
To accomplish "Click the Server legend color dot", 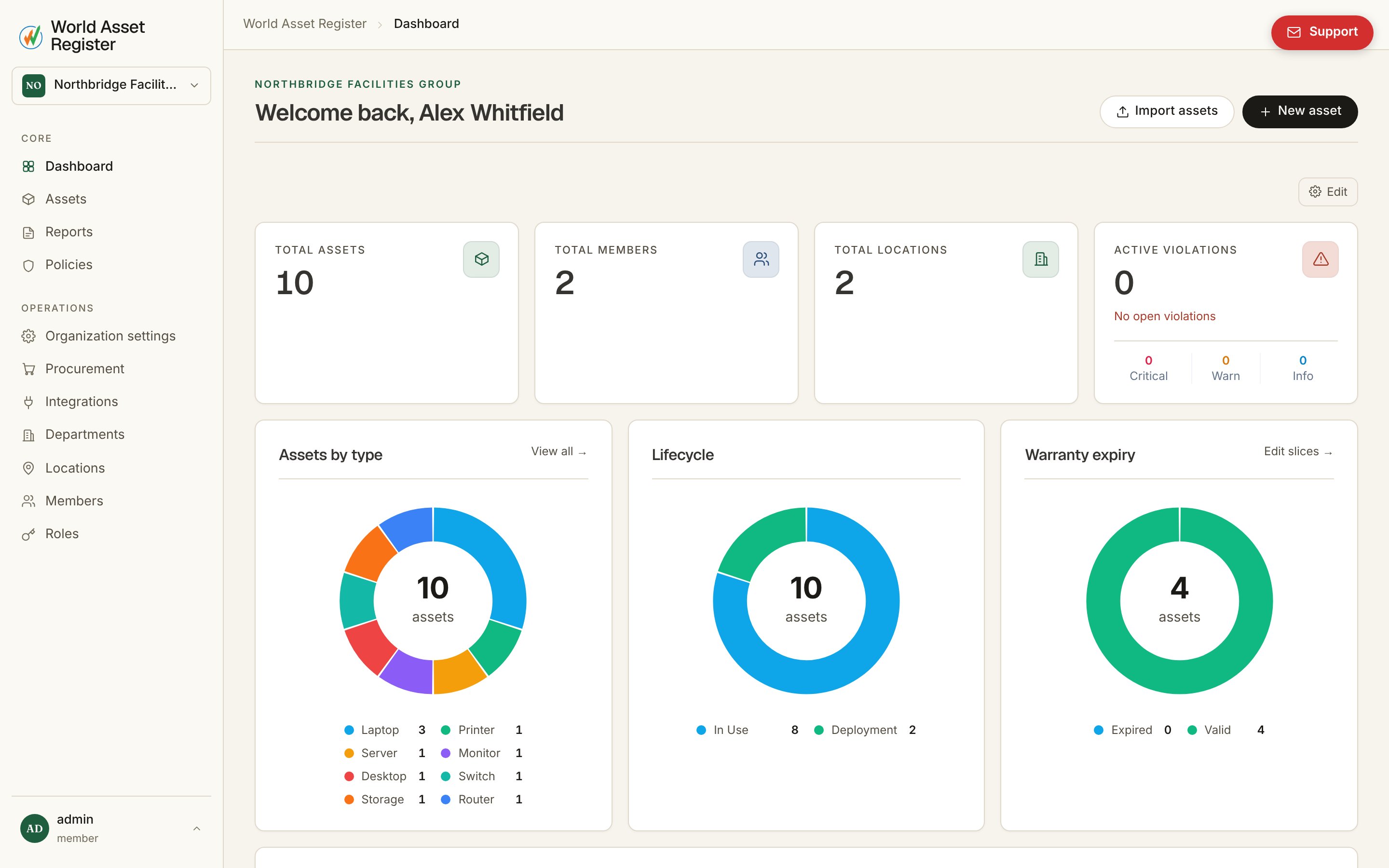I will tap(349, 753).
